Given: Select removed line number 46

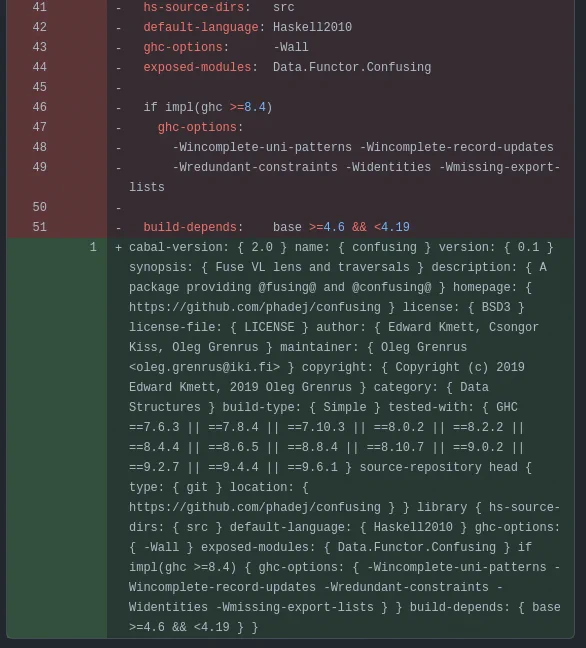Looking at the screenshot, I should click(x=40, y=107).
